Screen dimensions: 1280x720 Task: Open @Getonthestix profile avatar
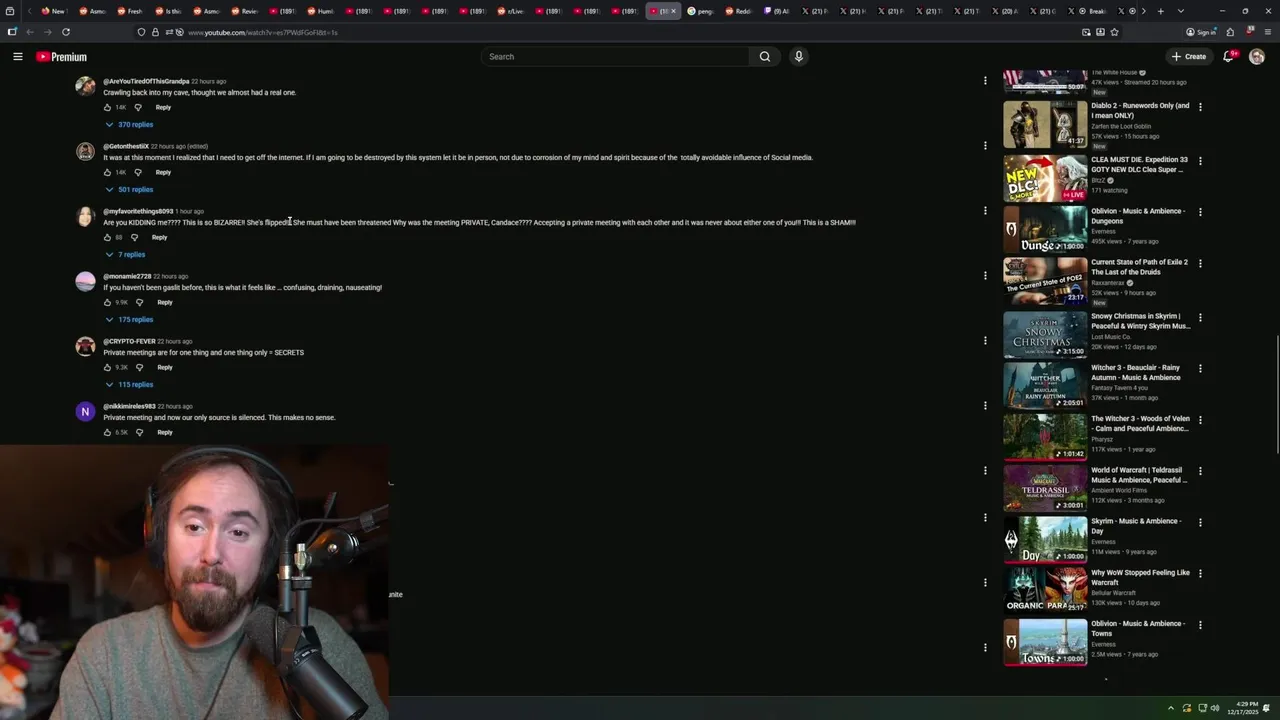coord(85,151)
